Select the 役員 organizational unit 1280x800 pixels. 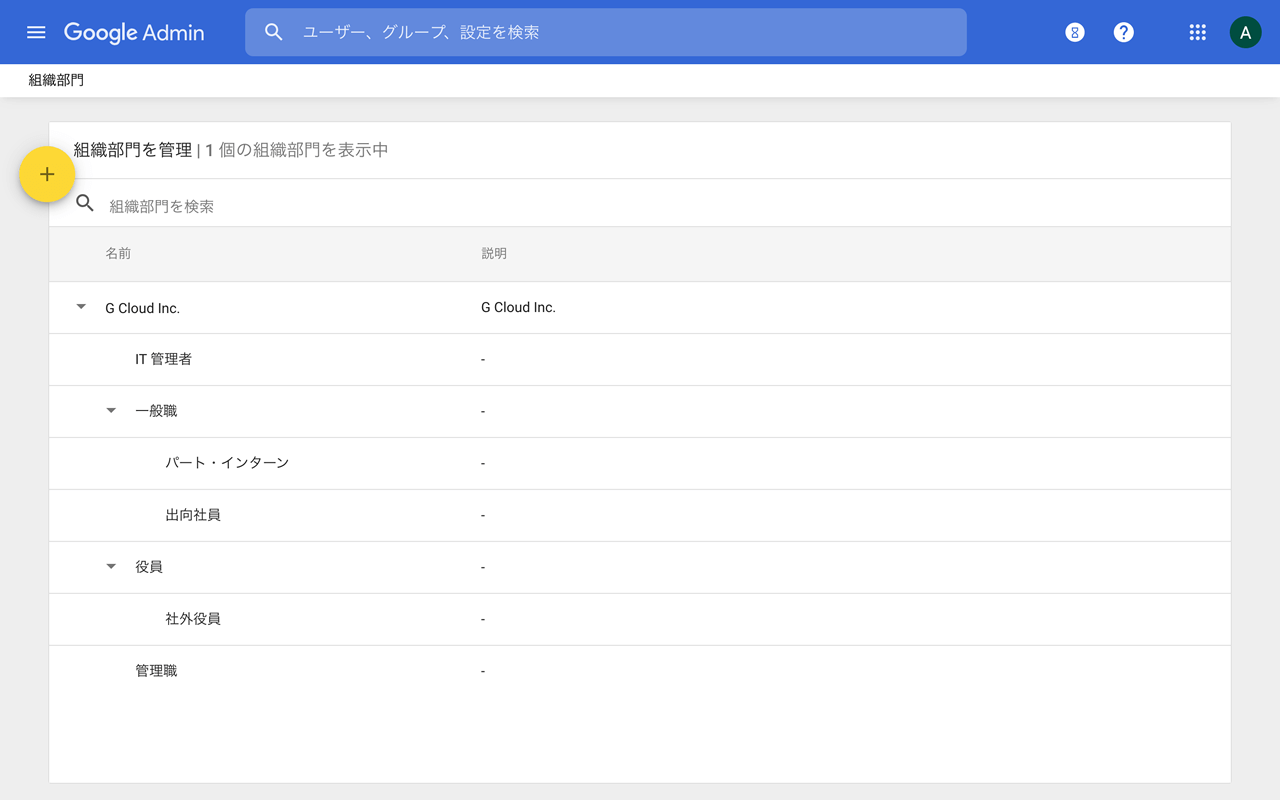tap(149, 567)
